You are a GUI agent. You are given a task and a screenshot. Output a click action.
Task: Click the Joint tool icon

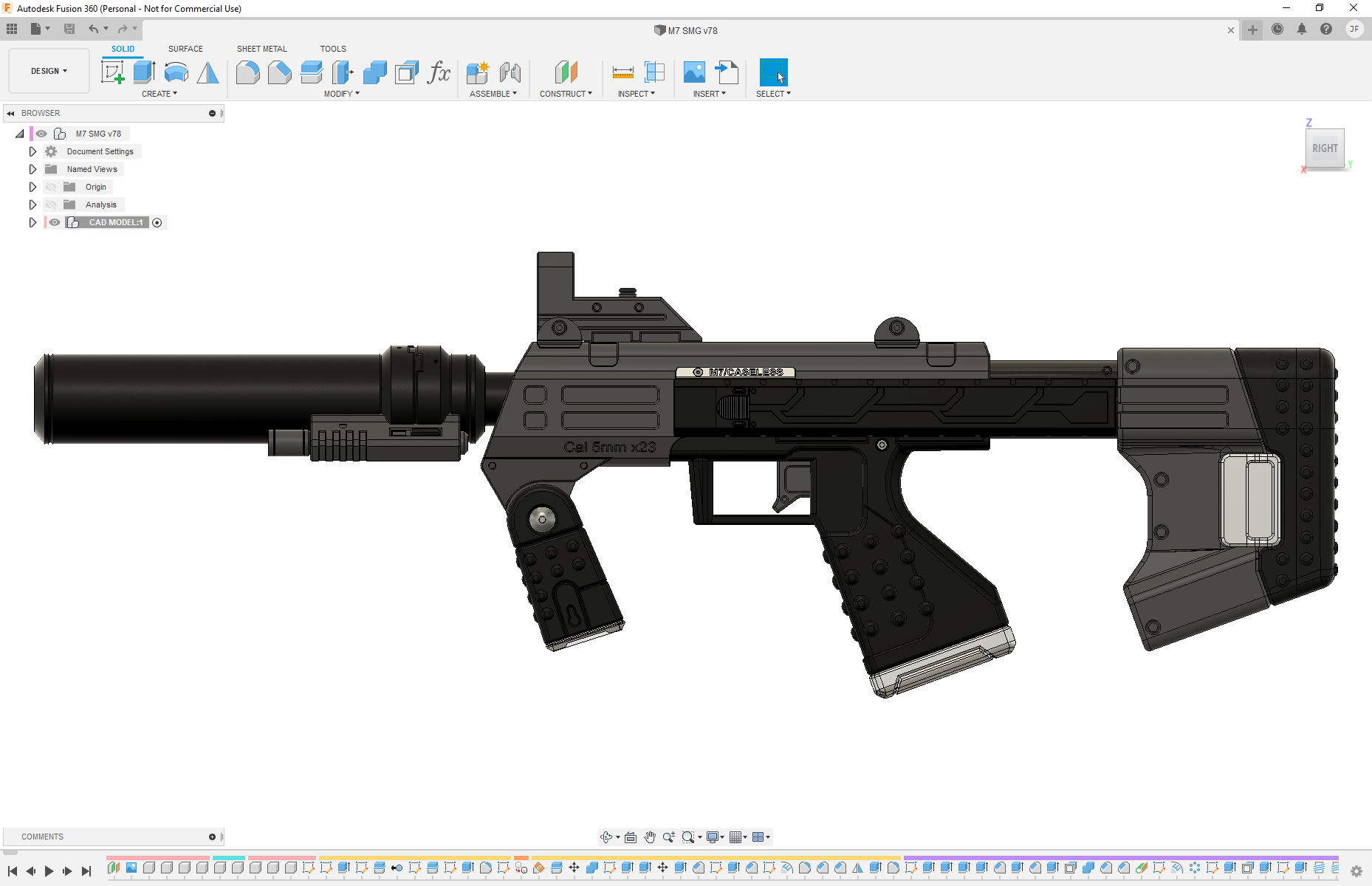click(x=510, y=72)
